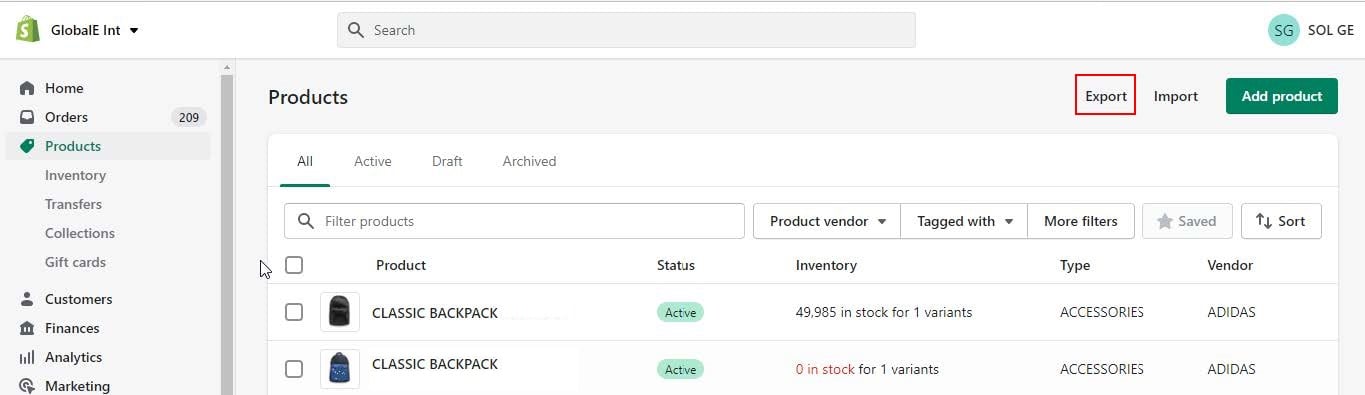This screenshot has width=1365, height=395.
Task: Switch to the Draft tab
Action: coord(447,161)
